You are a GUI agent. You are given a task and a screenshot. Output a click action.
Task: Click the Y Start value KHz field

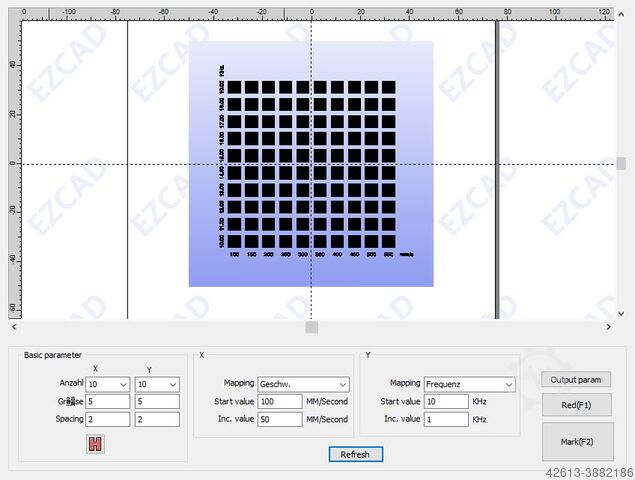(445, 402)
